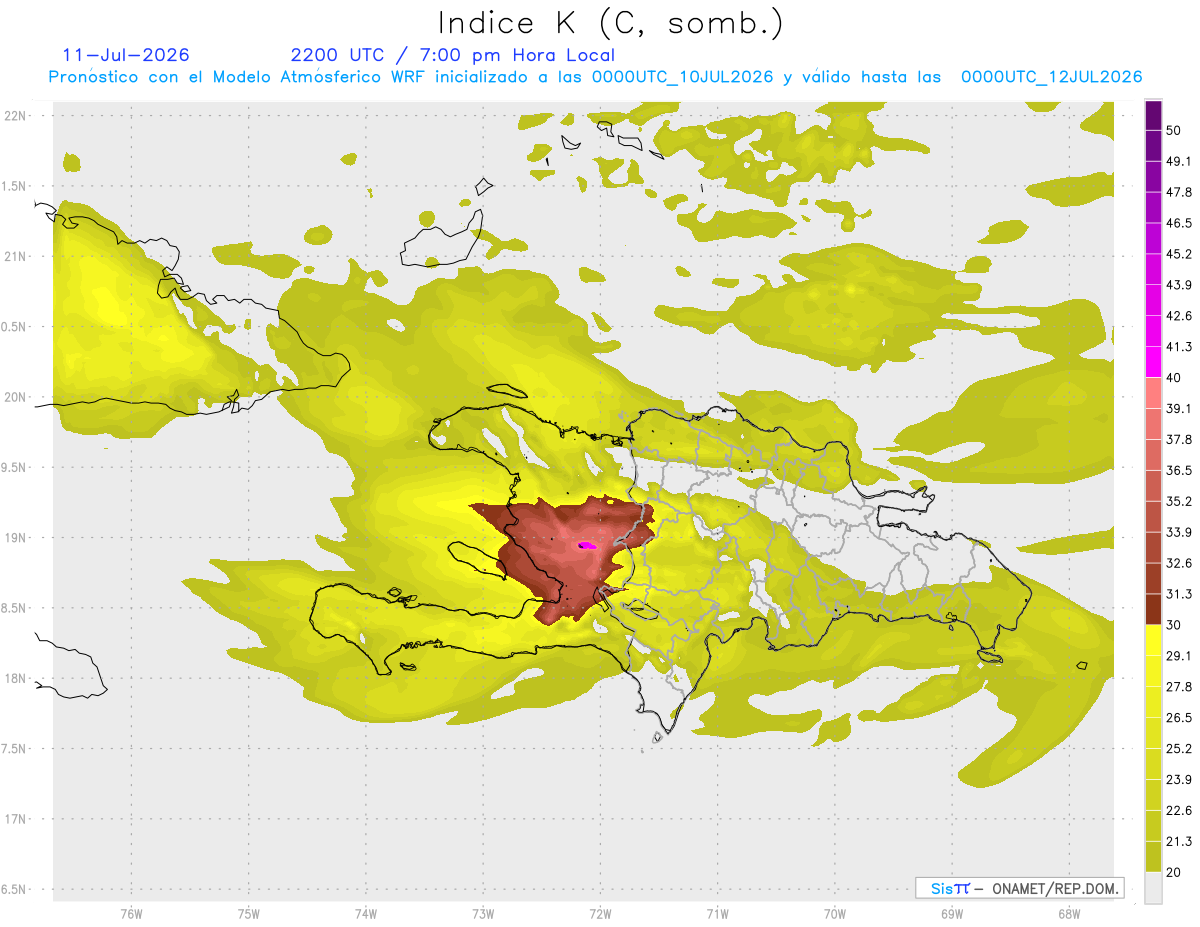Click the colorbar label "41.3"
Image resolution: width=1200 pixels, height=927 pixels.
point(1178,347)
